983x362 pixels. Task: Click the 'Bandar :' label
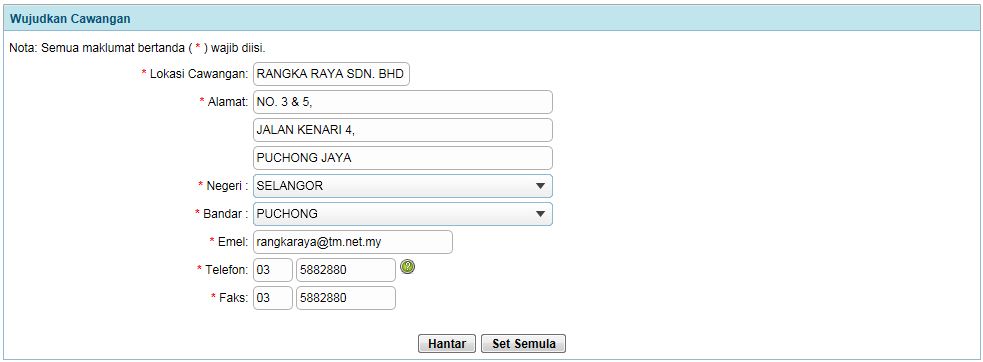tap(226, 214)
